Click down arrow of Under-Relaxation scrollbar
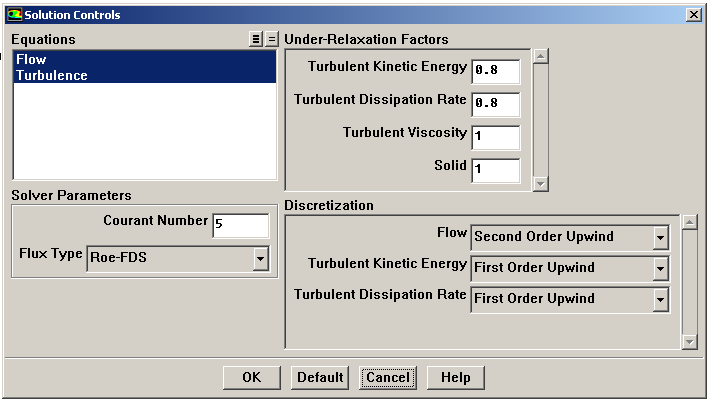Viewport: 707px width, 399px height. click(541, 184)
